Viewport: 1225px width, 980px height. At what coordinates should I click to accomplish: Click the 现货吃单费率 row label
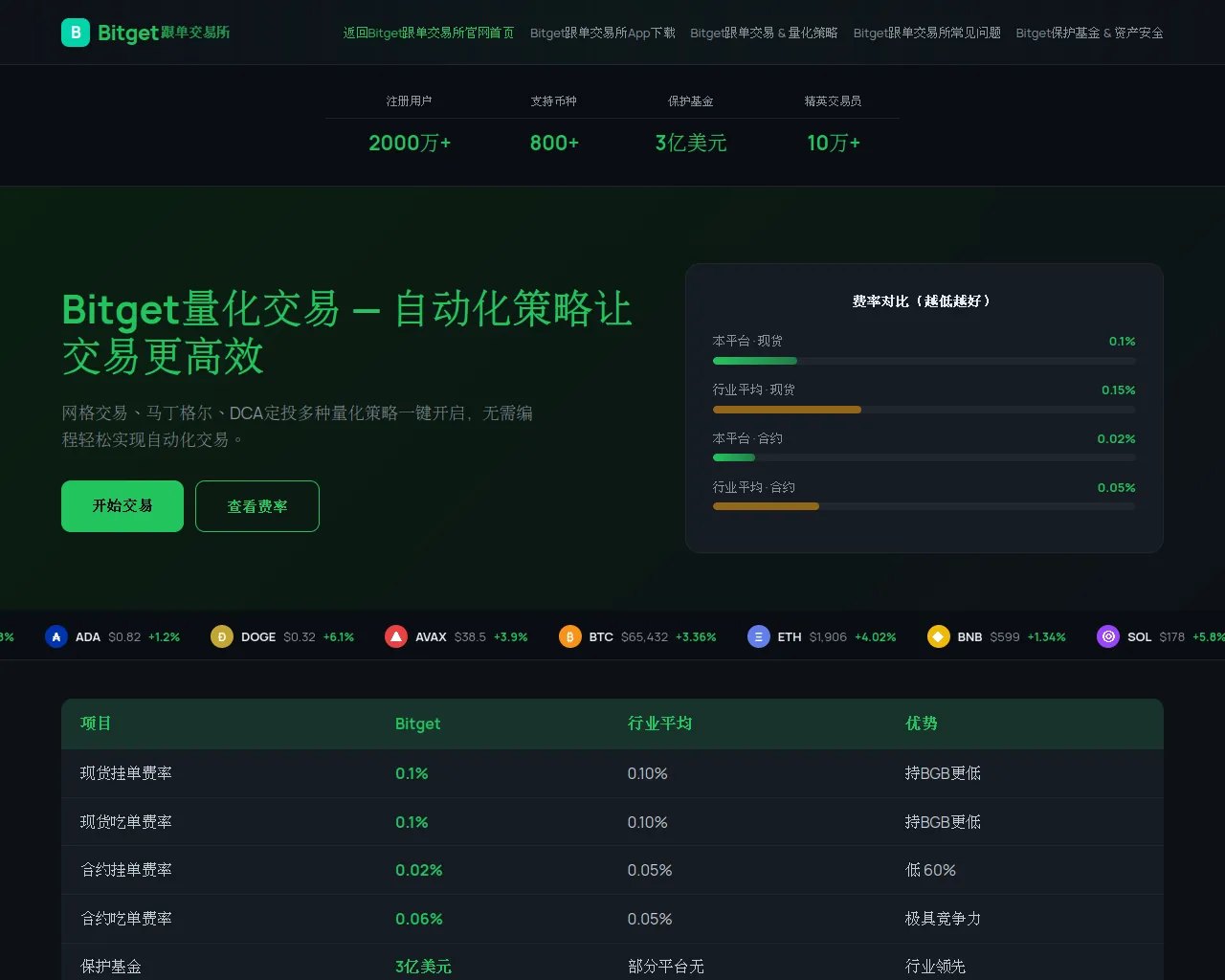[x=126, y=822]
